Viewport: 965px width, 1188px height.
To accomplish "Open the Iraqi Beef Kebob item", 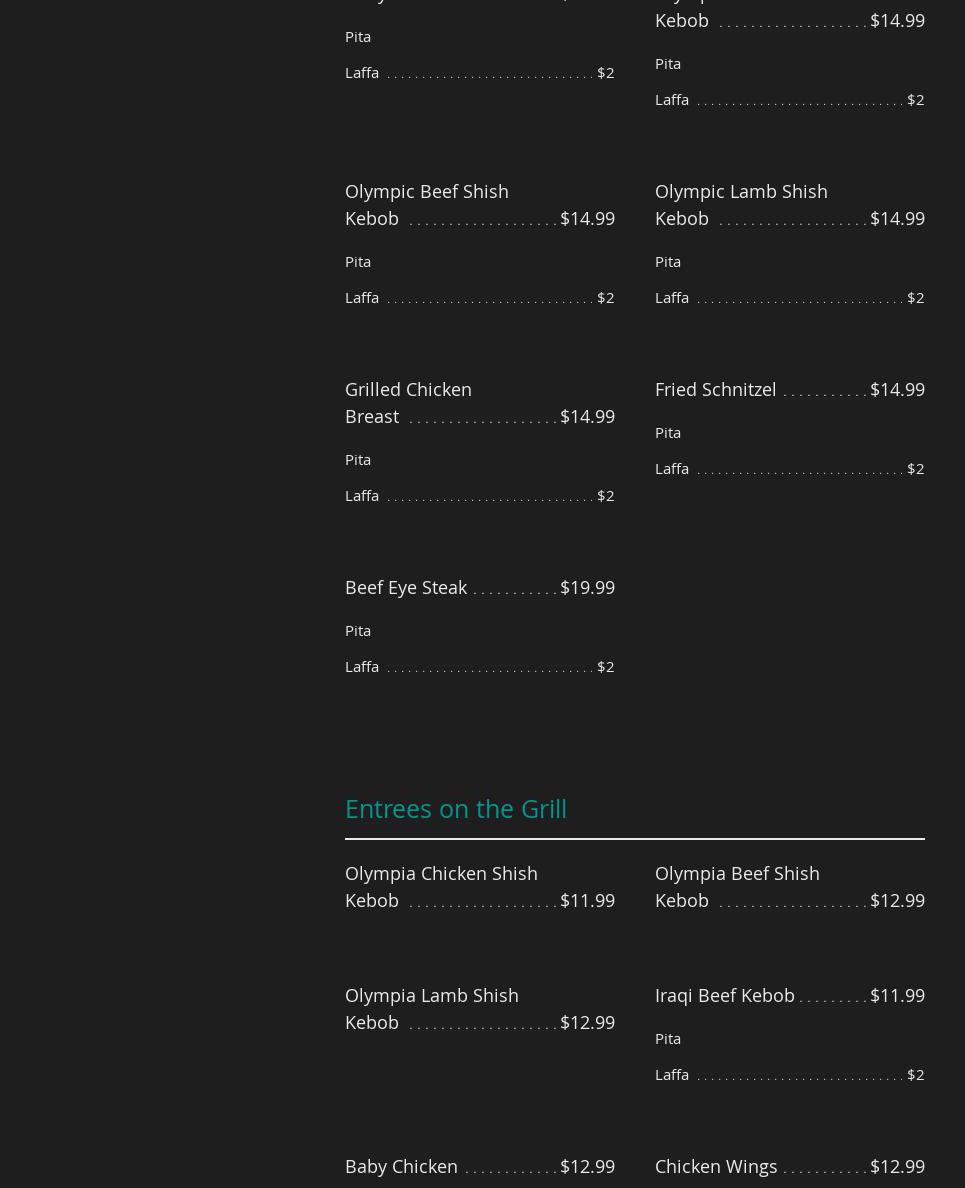I will tap(725, 995).
